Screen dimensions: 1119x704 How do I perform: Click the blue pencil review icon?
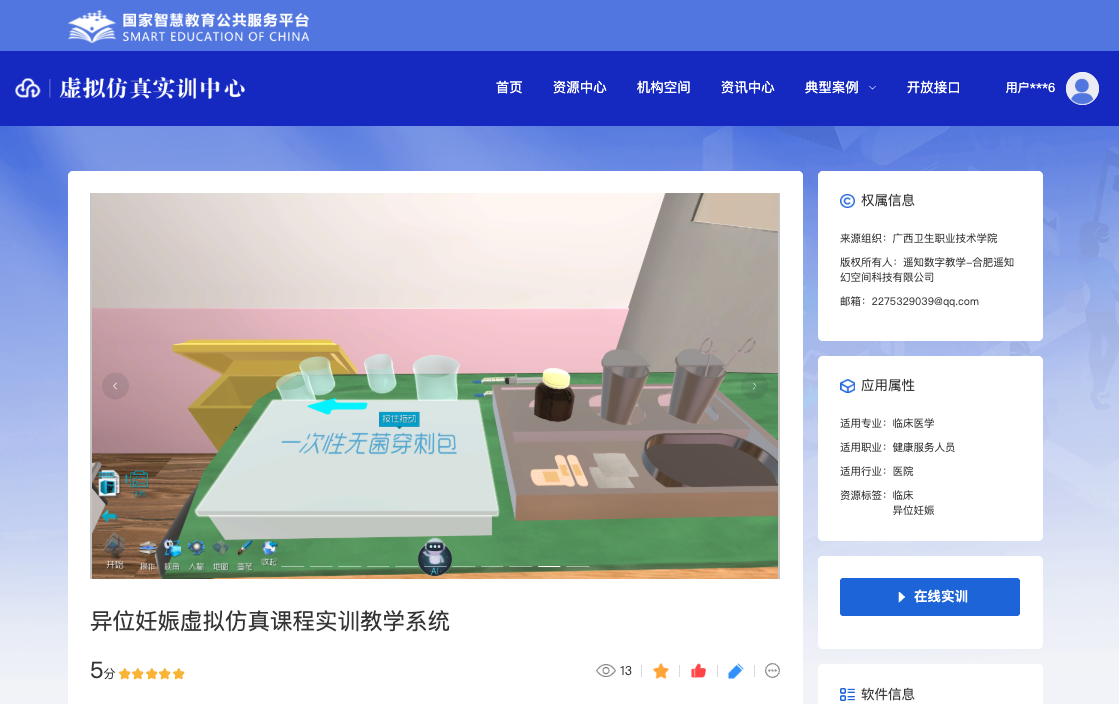tap(735, 671)
